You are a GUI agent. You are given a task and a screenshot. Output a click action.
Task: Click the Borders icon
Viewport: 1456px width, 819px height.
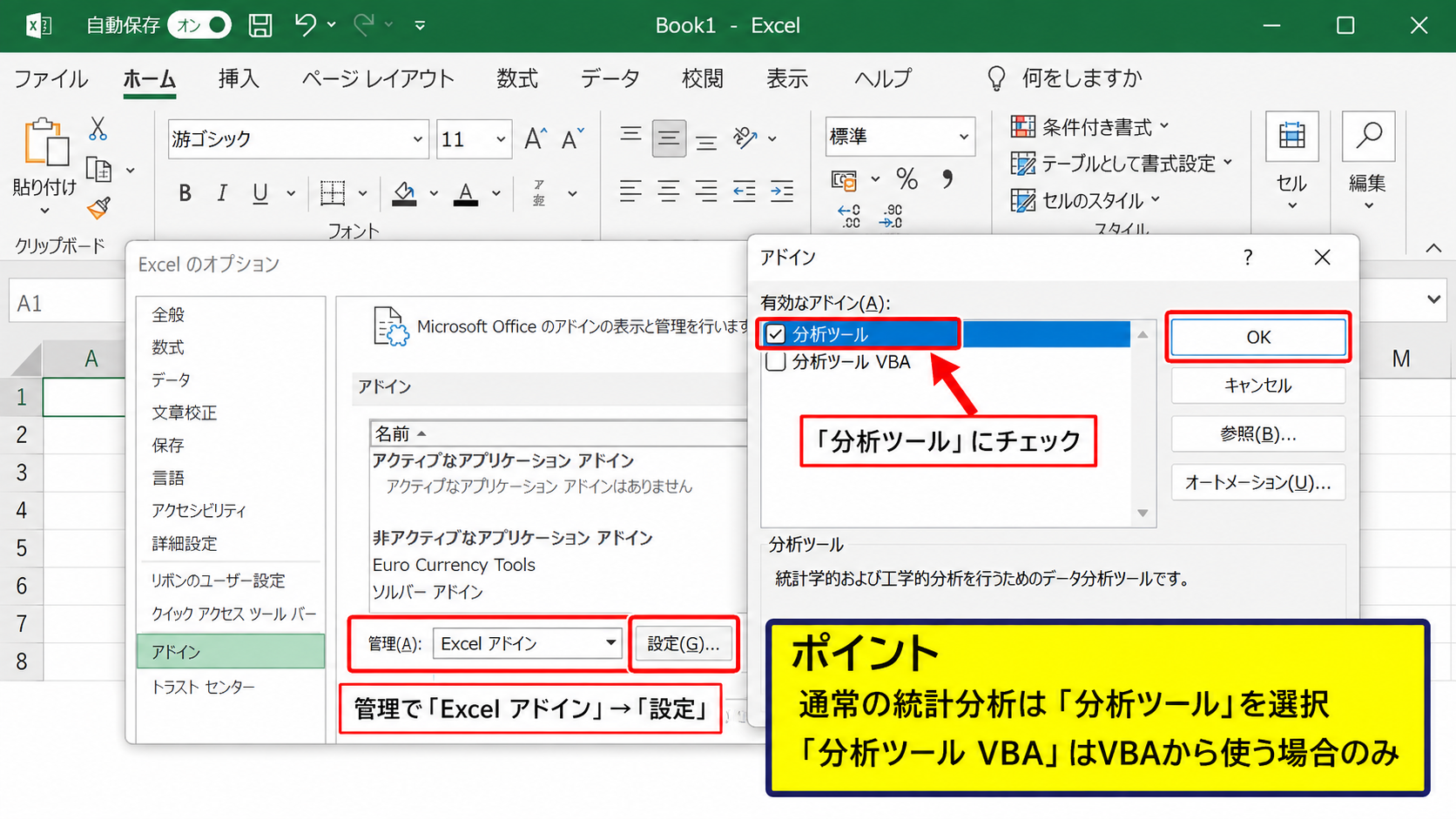pyautogui.click(x=333, y=193)
